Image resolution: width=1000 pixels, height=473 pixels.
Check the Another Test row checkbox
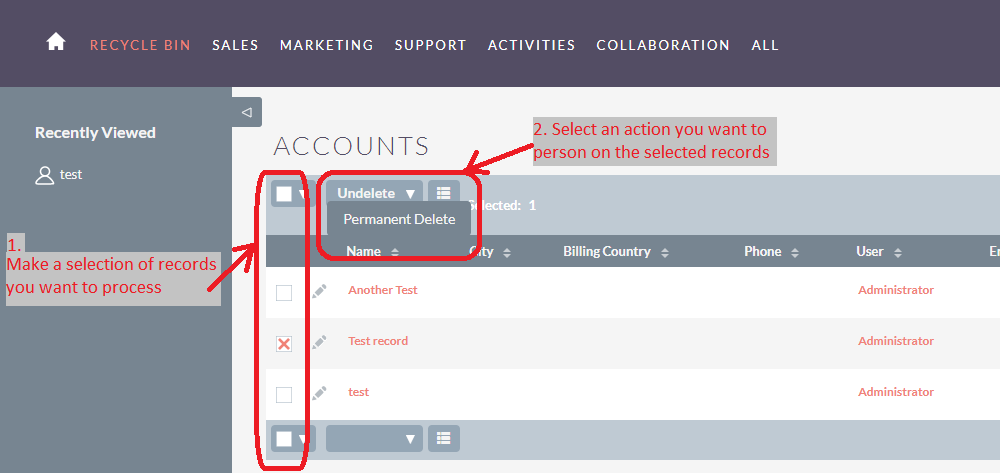coord(284,293)
